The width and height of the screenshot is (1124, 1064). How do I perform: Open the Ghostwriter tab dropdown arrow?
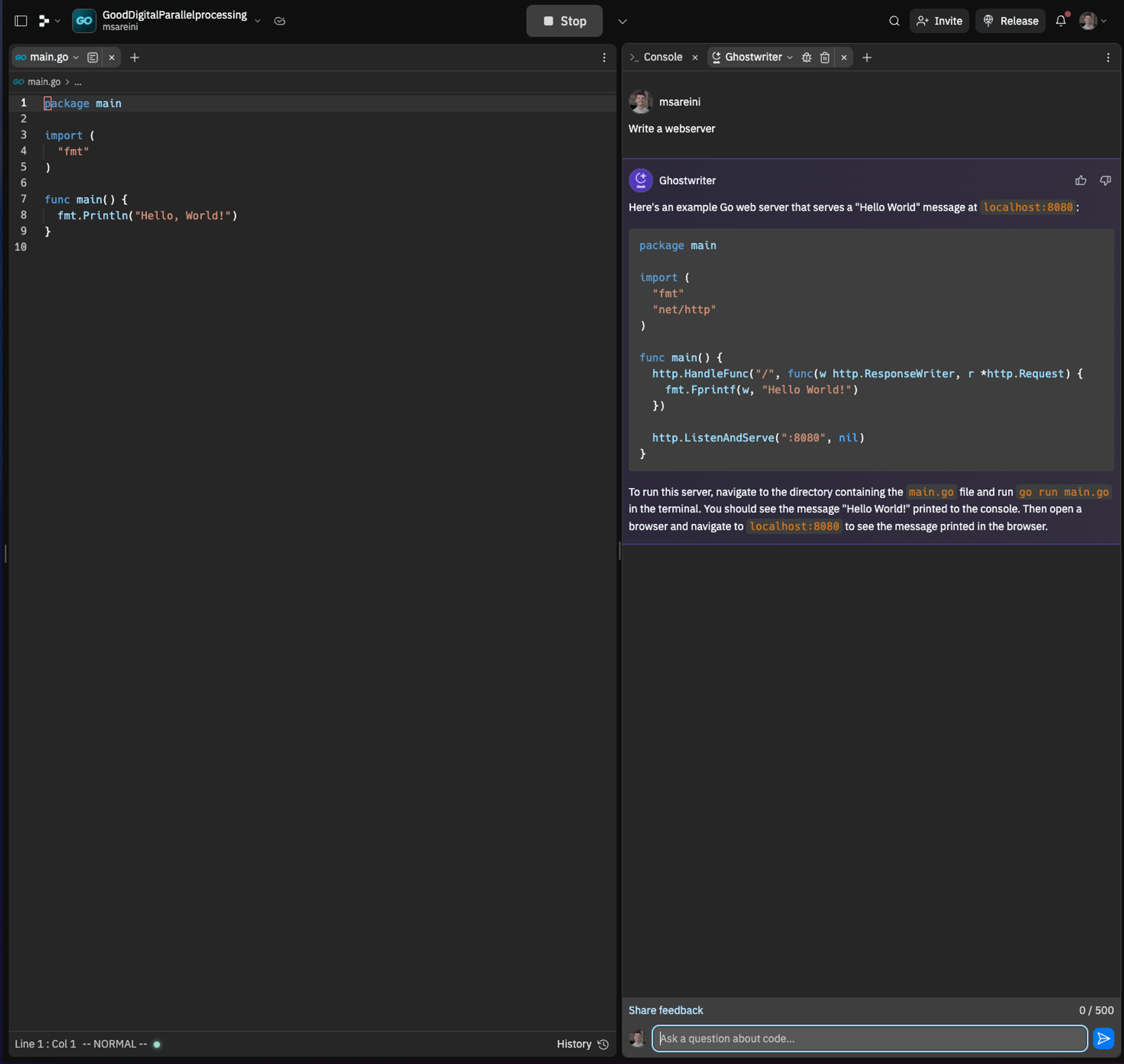pos(790,57)
